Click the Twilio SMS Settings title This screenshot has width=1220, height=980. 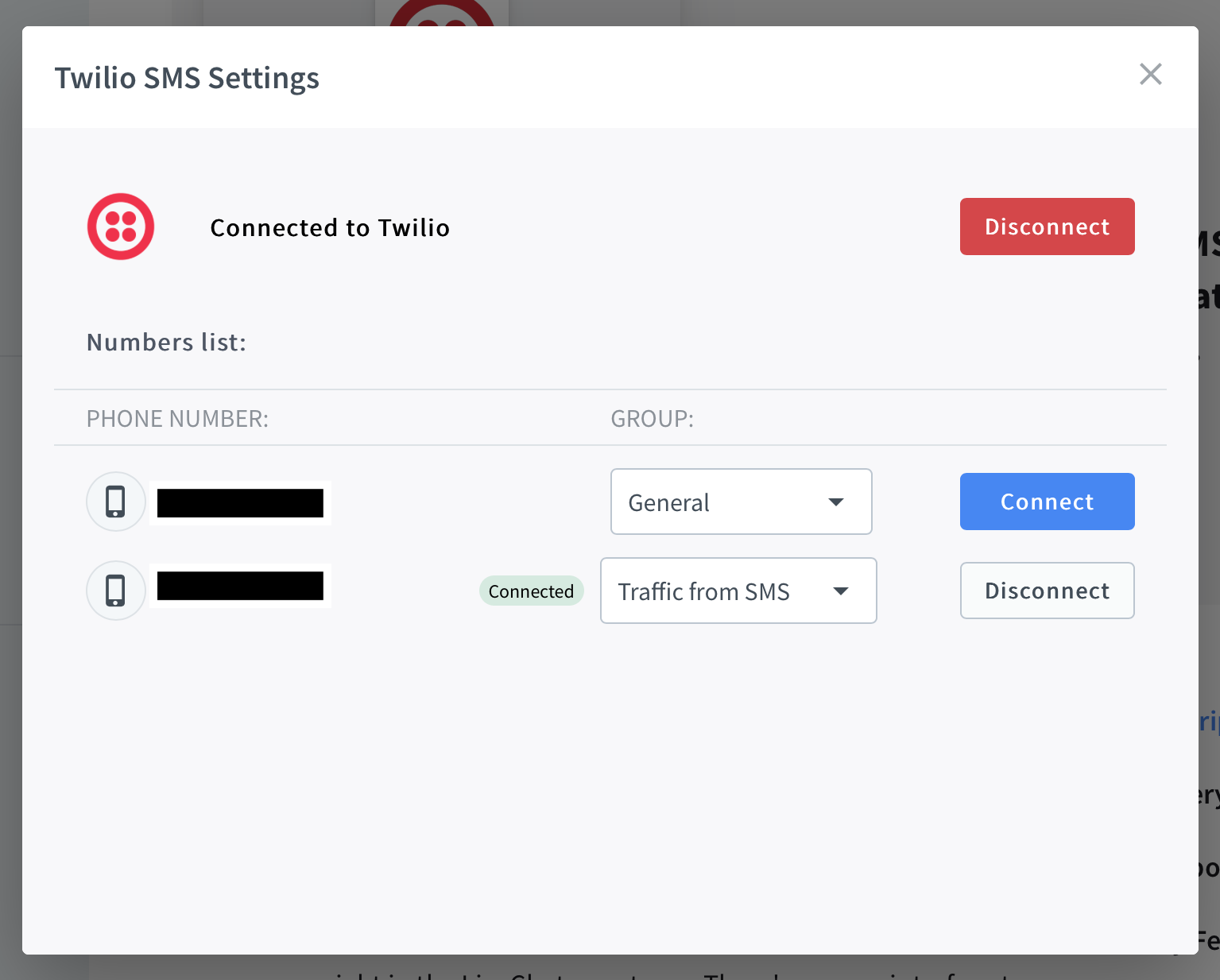point(187,78)
